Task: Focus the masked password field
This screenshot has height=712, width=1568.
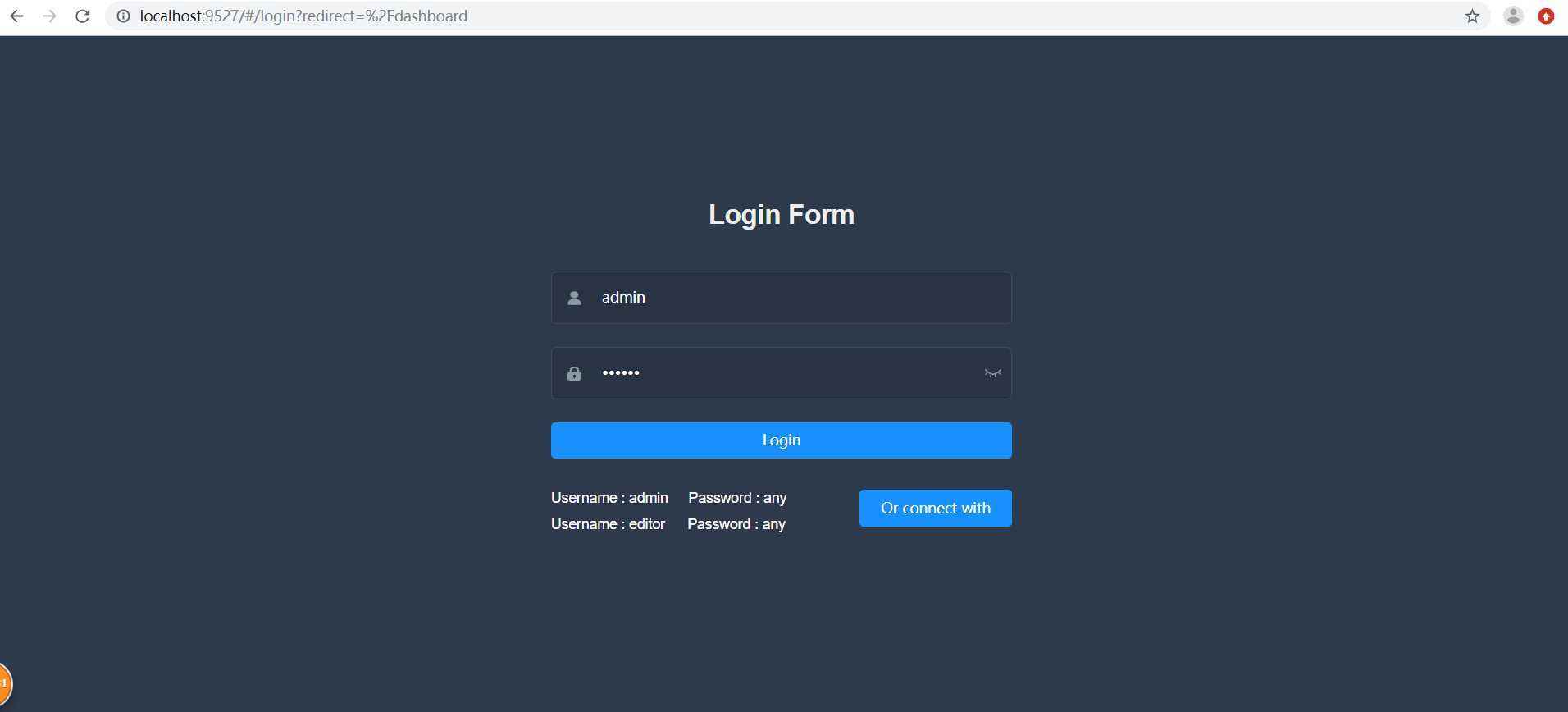Action: pos(782,373)
